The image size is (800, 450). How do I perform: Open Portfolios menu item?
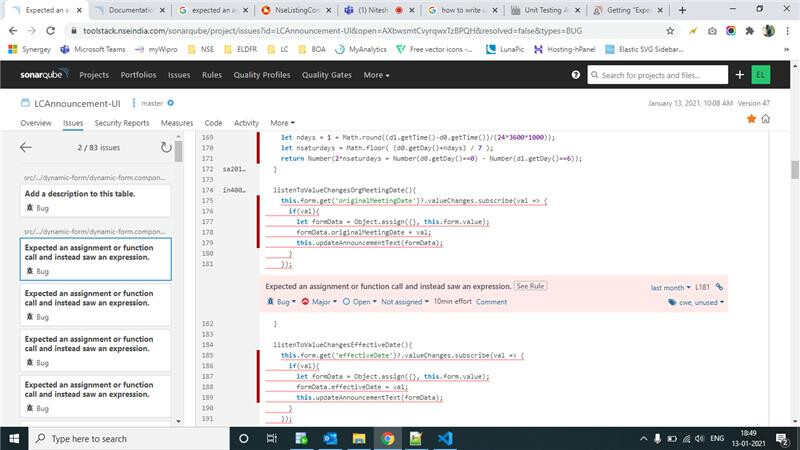coord(138,75)
